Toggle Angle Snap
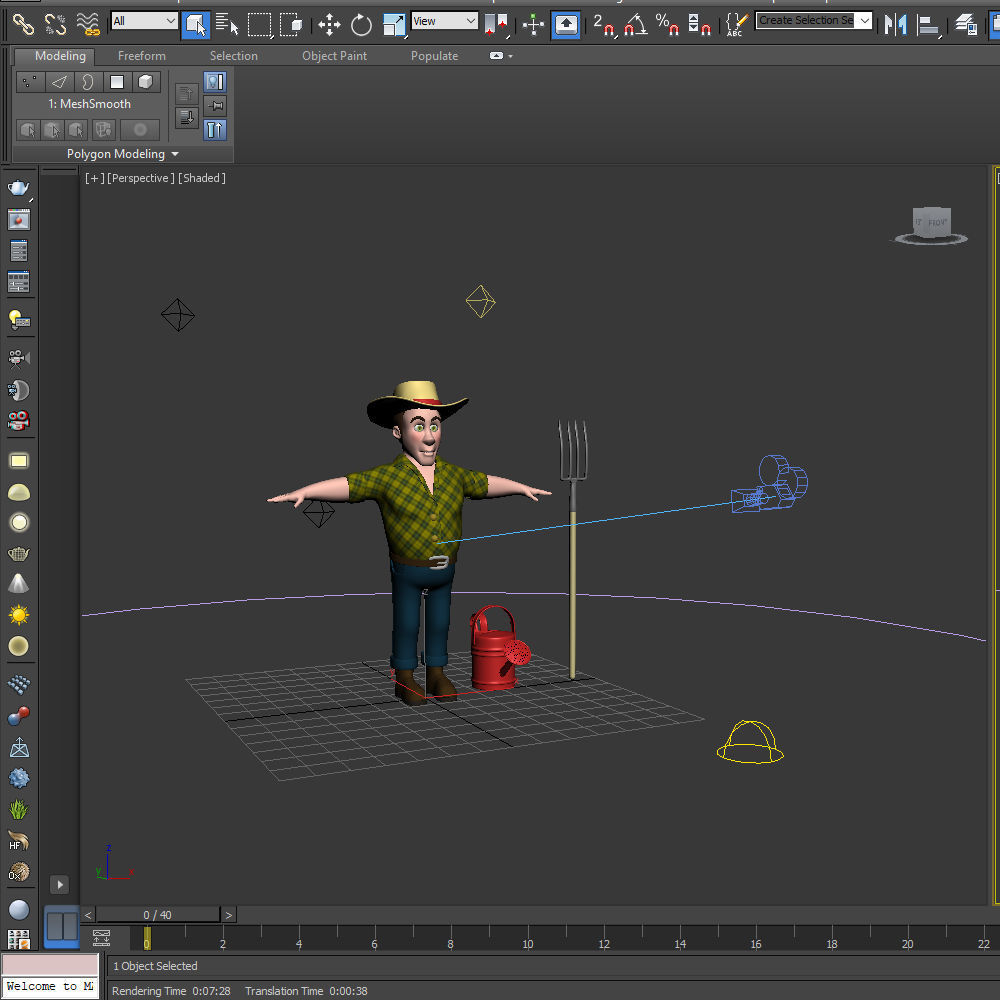The image size is (1000, 1000). [635, 25]
